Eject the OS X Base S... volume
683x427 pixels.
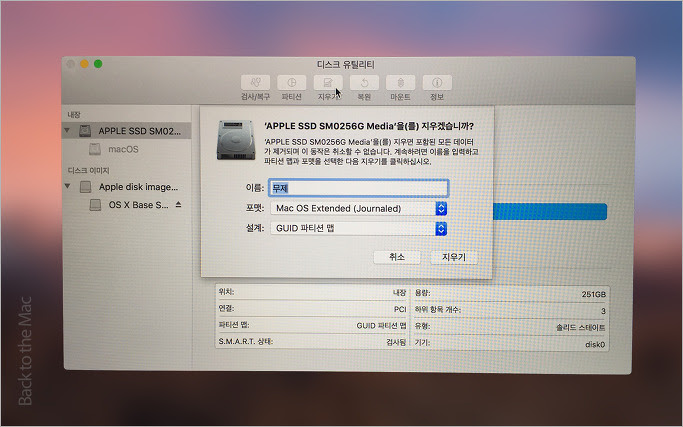(178, 204)
